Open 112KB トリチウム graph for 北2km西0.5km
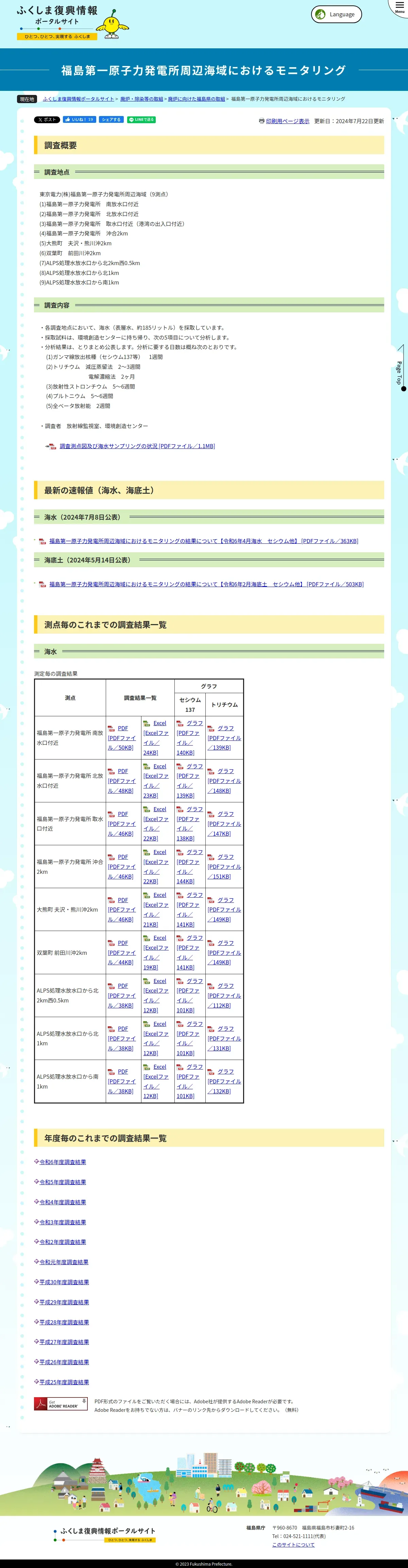Image resolution: width=408 pixels, height=1568 pixels. click(x=224, y=996)
